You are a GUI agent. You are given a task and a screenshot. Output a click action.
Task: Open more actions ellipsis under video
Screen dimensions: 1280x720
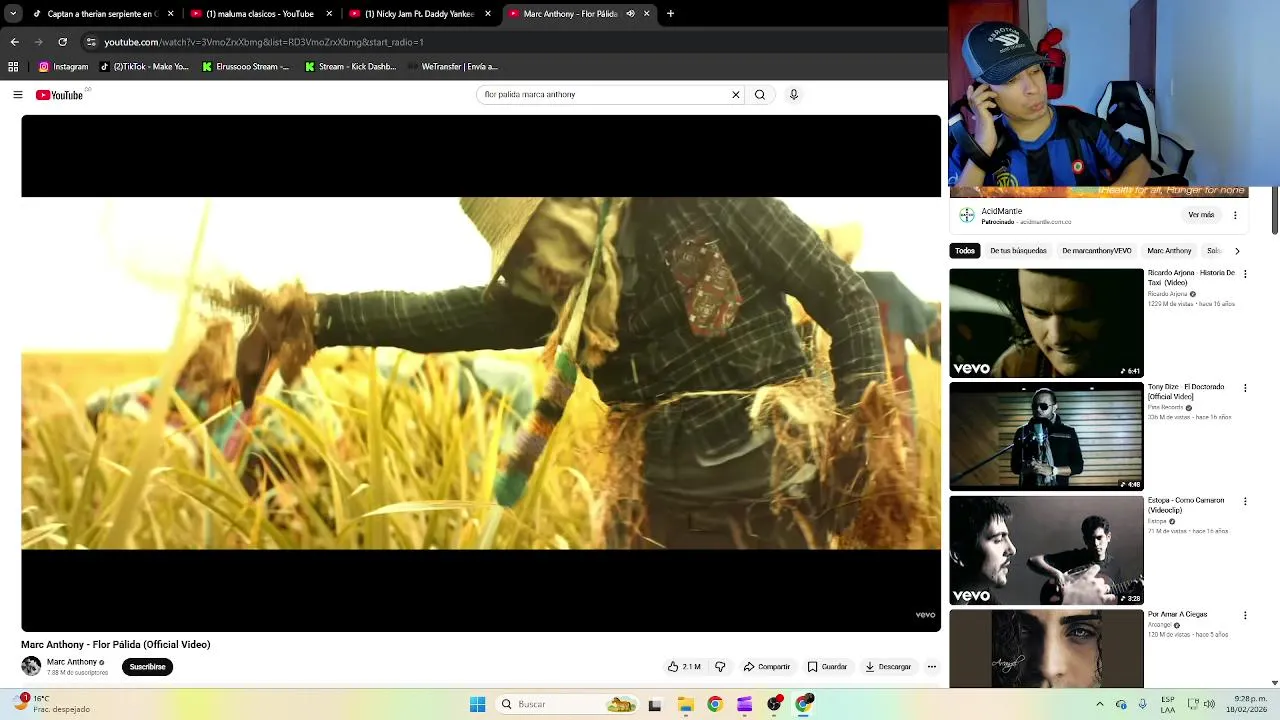(931, 667)
